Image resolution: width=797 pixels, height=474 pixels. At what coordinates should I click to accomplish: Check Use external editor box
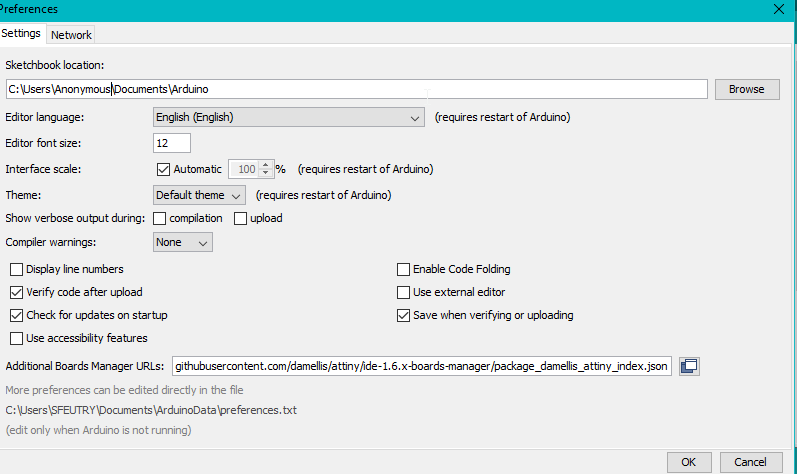tap(404, 292)
